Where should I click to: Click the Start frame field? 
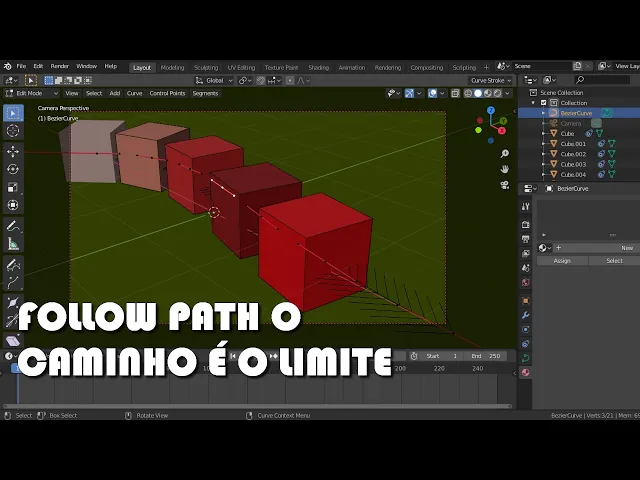tap(442, 356)
